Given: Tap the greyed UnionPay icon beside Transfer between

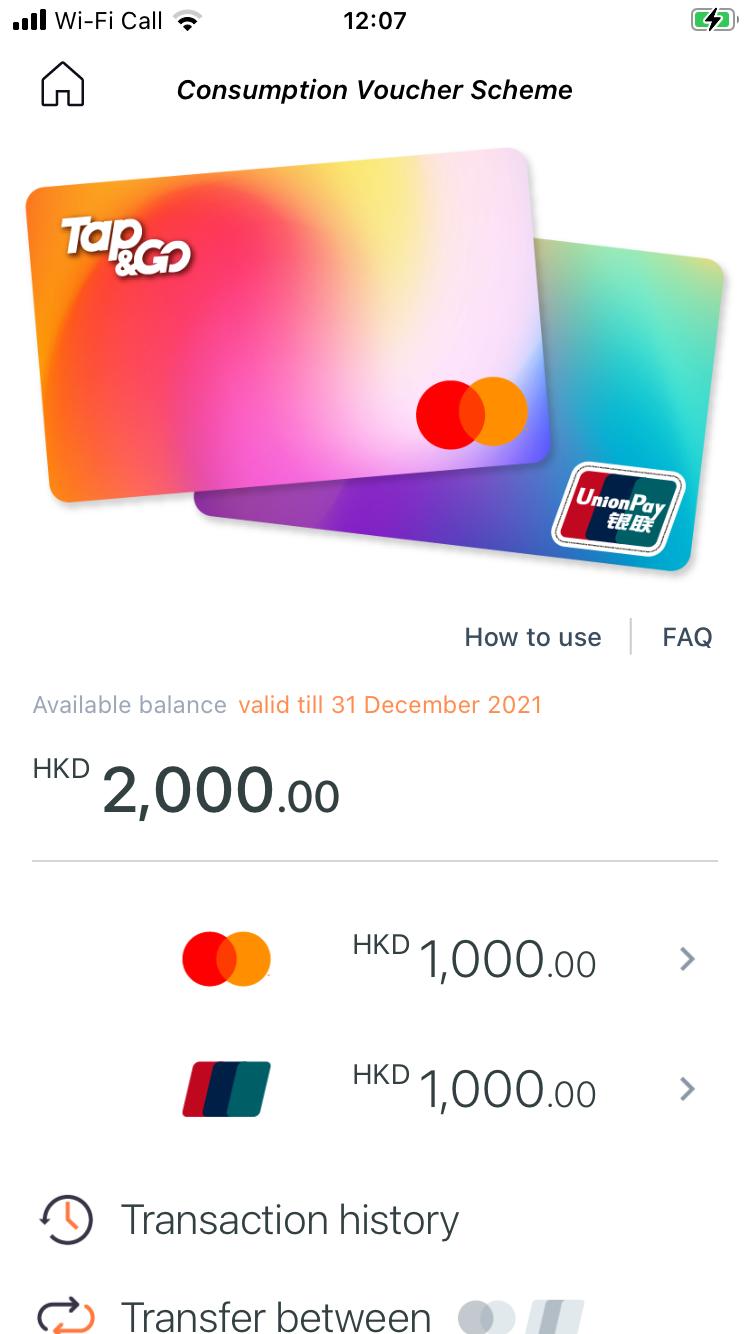Looking at the screenshot, I should [x=555, y=1316].
